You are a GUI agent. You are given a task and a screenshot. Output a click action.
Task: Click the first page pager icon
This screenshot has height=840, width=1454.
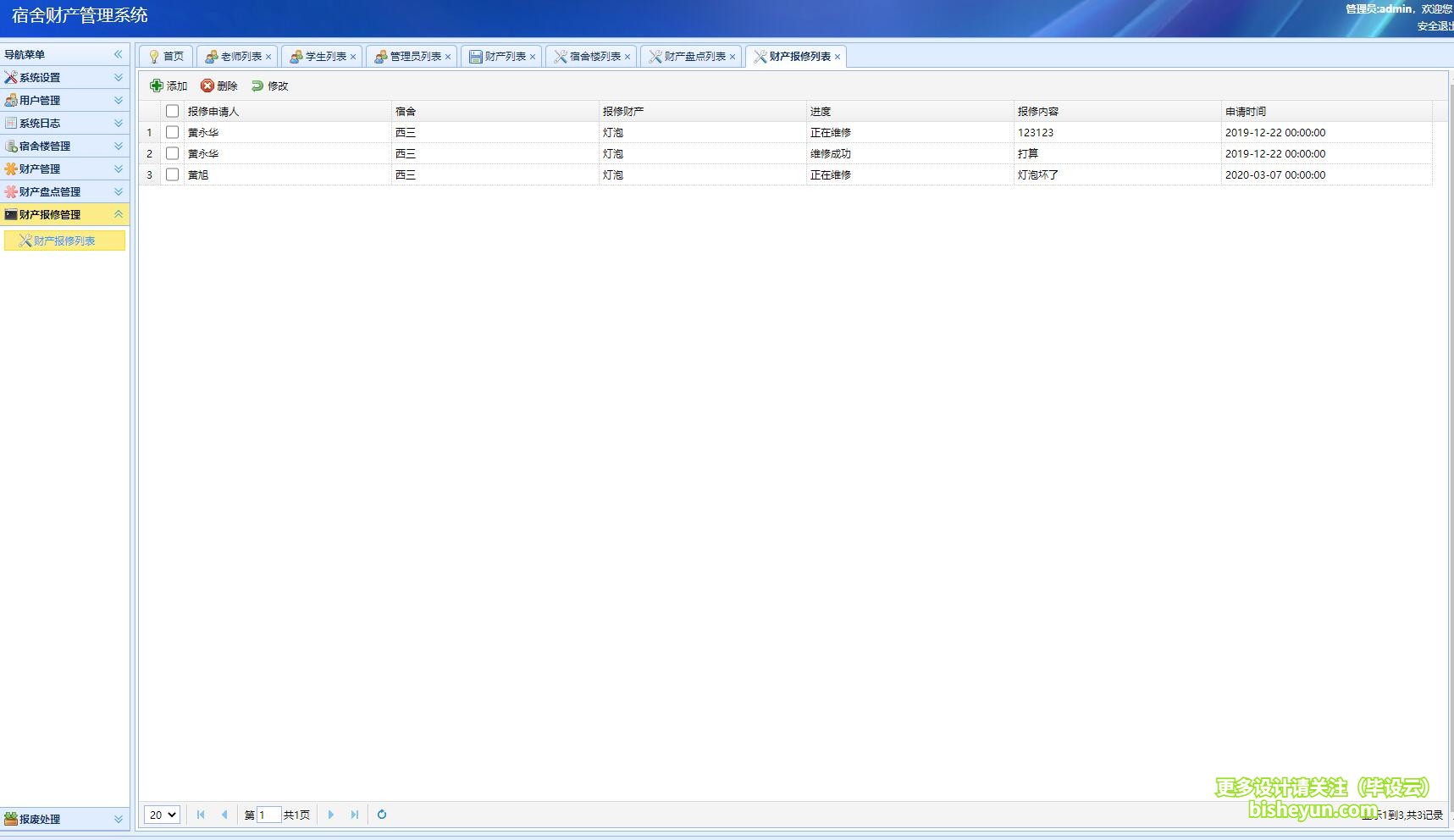point(201,815)
